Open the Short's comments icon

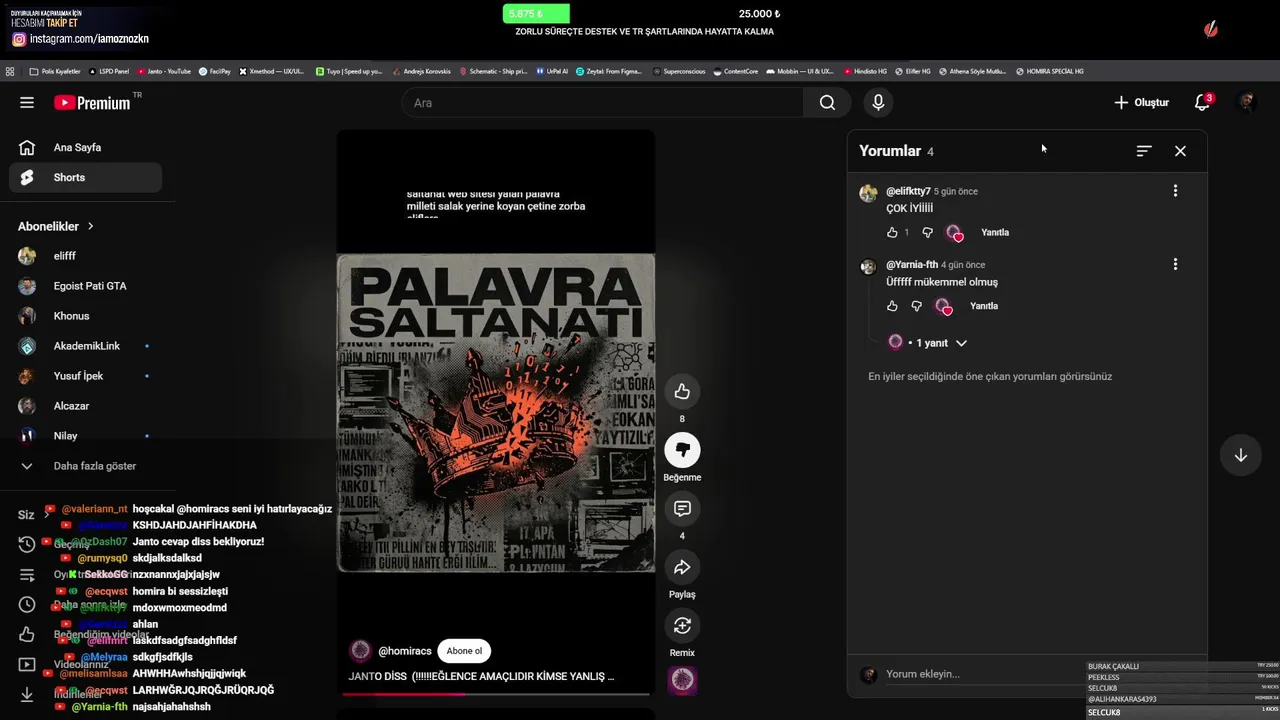click(682, 508)
